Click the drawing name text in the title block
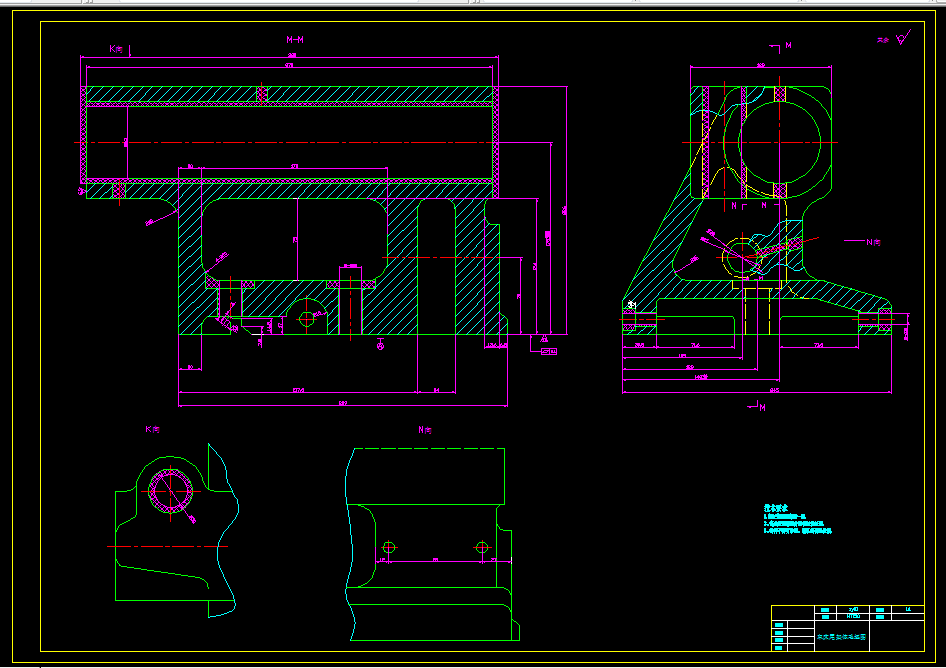Viewport: 946px width, 668px height. (x=842, y=637)
